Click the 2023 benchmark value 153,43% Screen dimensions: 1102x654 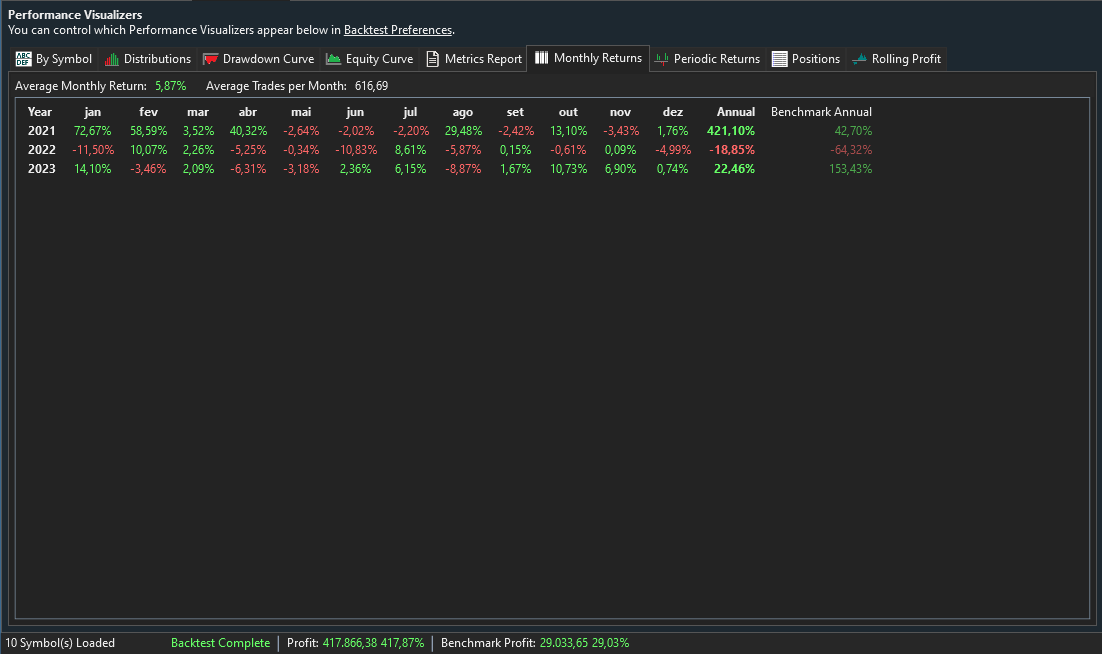(x=850, y=169)
